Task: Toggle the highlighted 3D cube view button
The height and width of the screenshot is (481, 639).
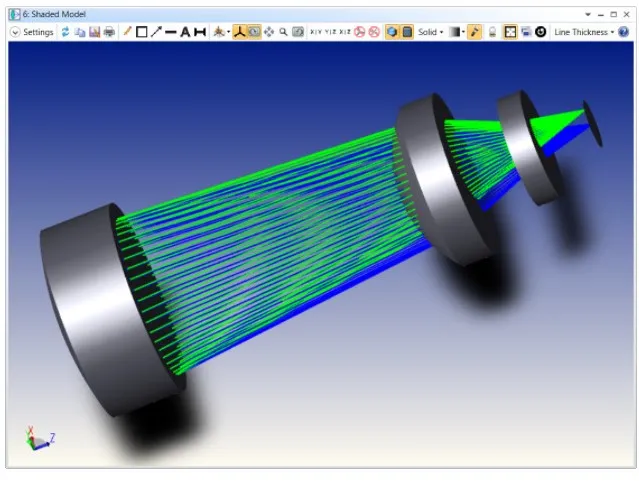Action: pos(392,32)
